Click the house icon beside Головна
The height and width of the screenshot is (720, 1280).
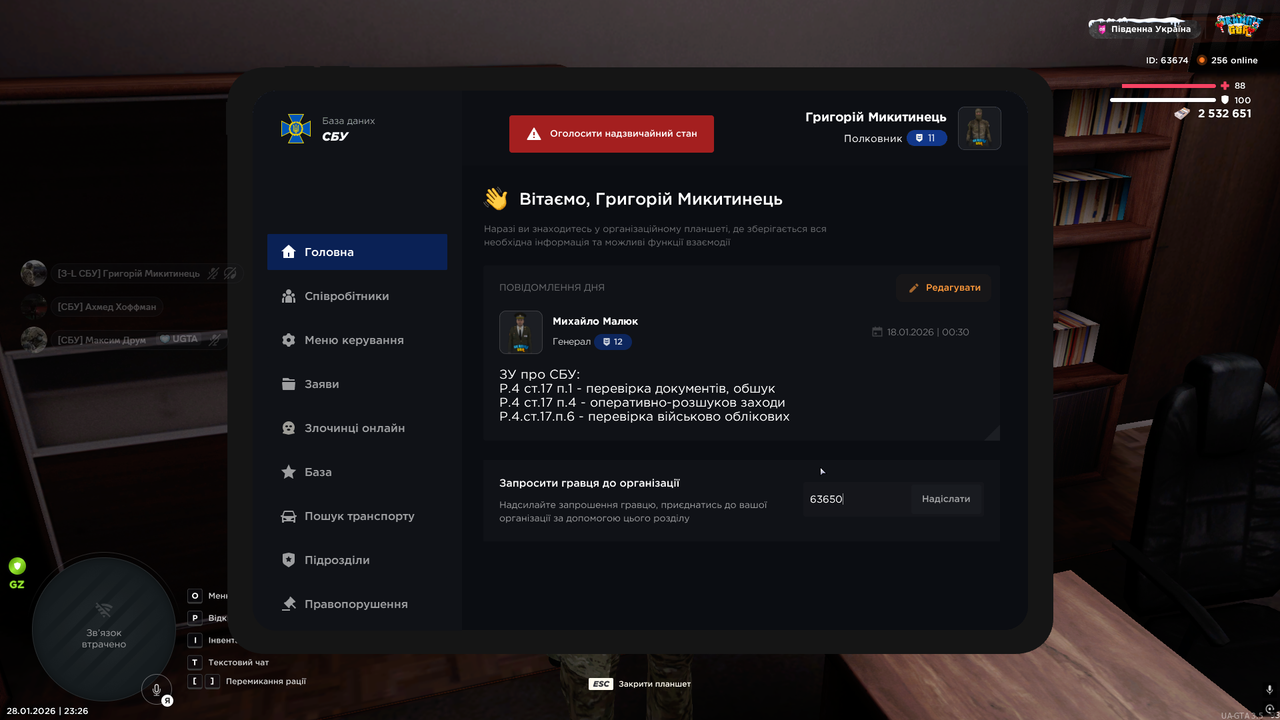(x=289, y=252)
